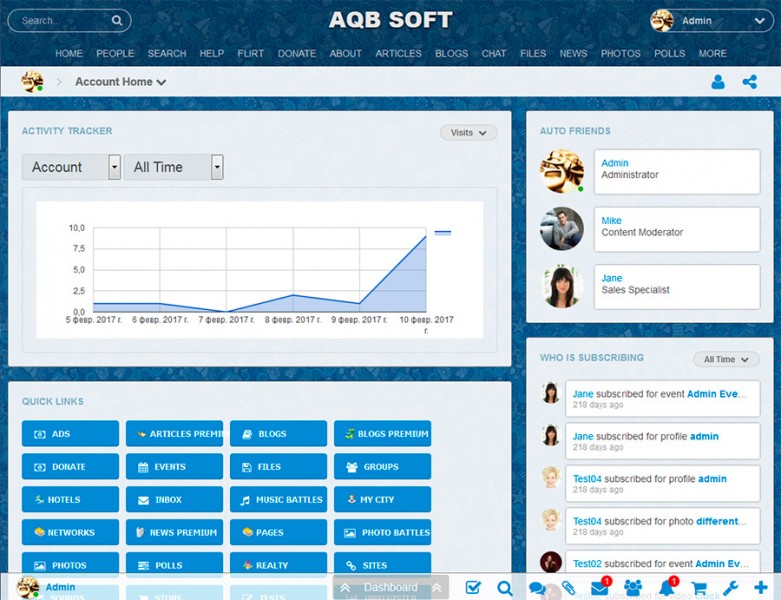The height and width of the screenshot is (600, 781).
Task: Click Admin's avatar in Auto Friends
Action: [x=562, y=171]
